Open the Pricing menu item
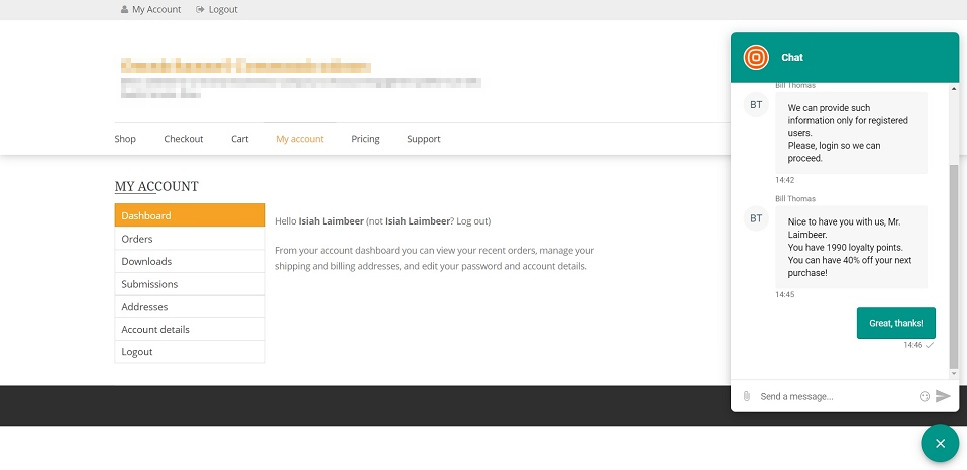 pos(366,139)
